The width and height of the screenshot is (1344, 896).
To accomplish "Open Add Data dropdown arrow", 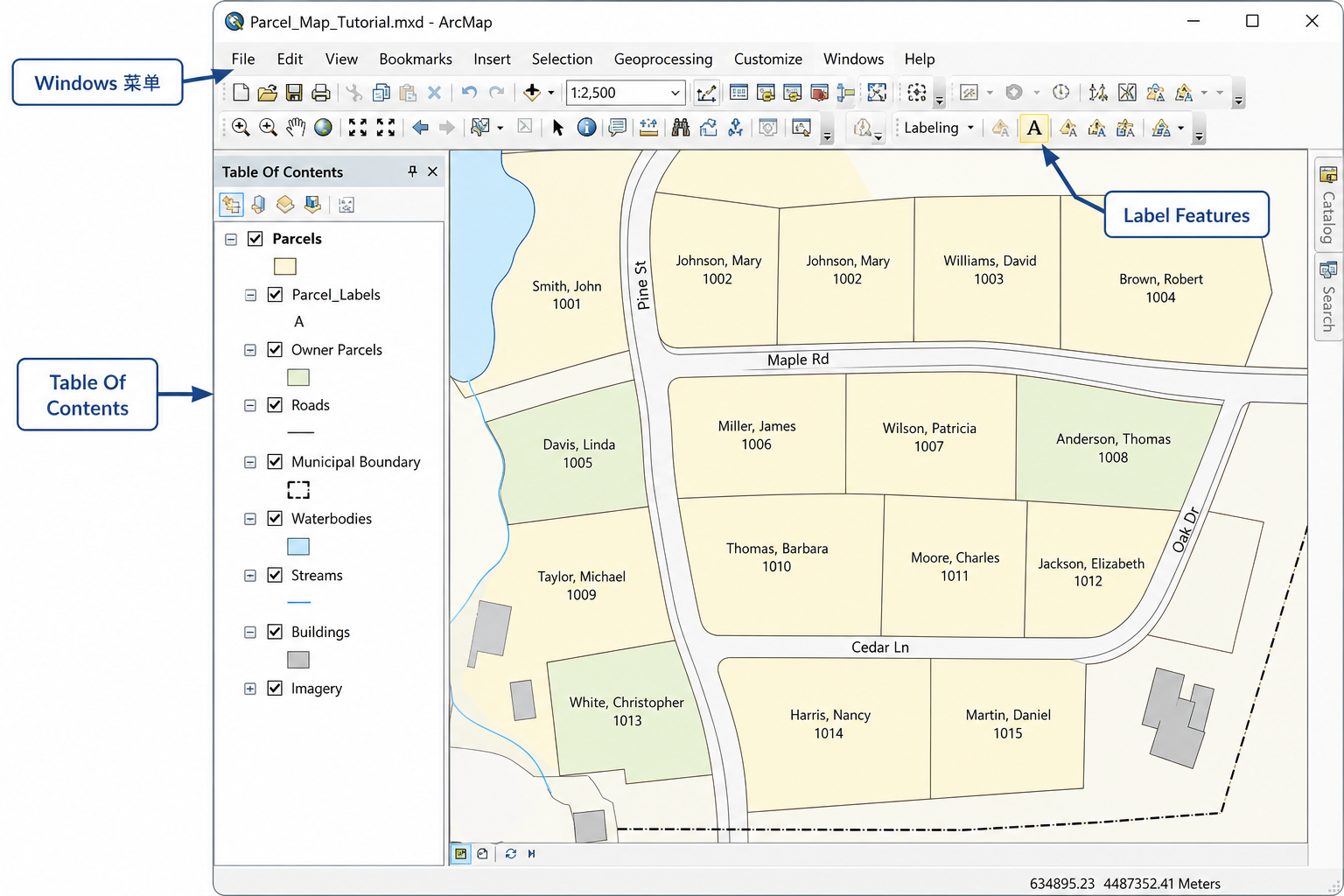I will [x=551, y=93].
